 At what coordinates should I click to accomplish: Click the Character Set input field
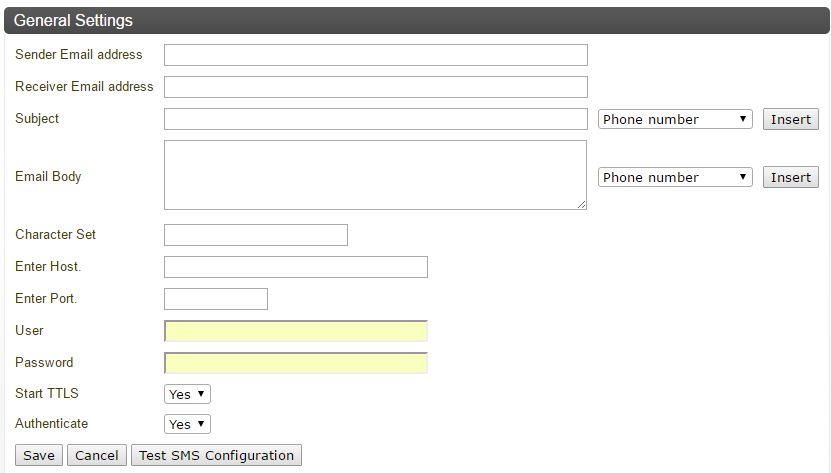(x=256, y=235)
